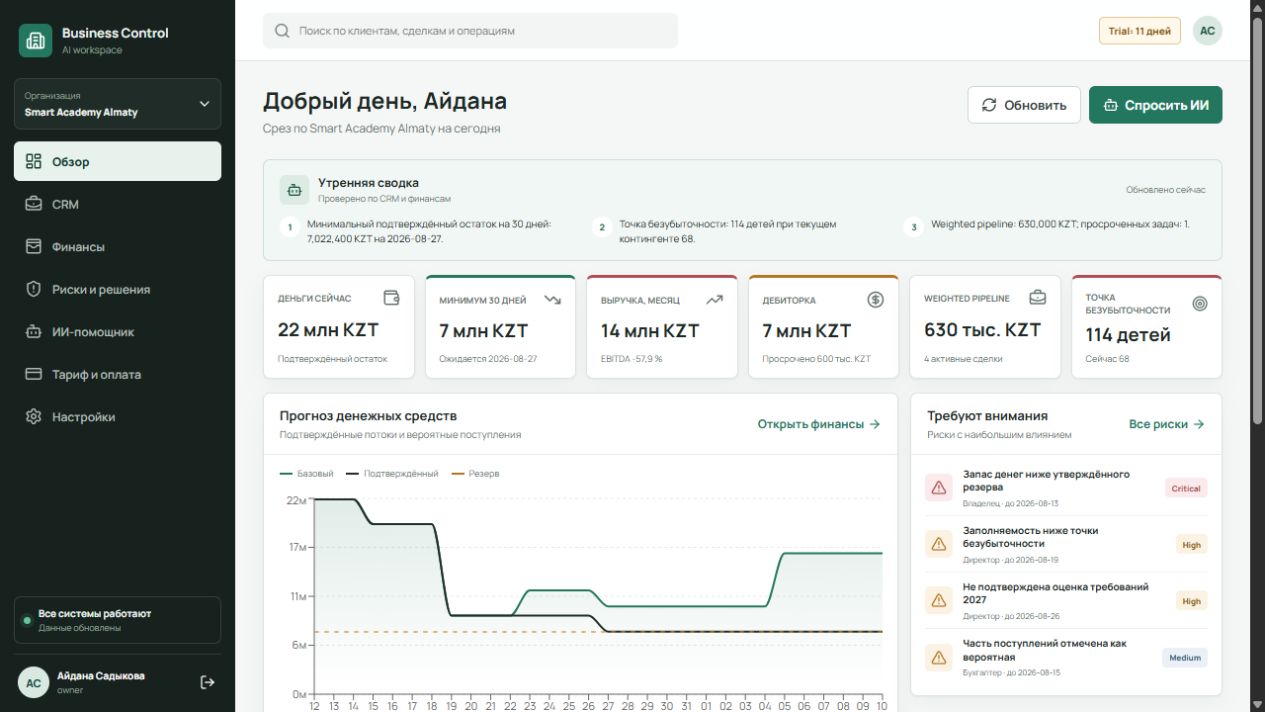Open the AC user avatar in top bar
The height and width of the screenshot is (712, 1265).
(1207, 31)
